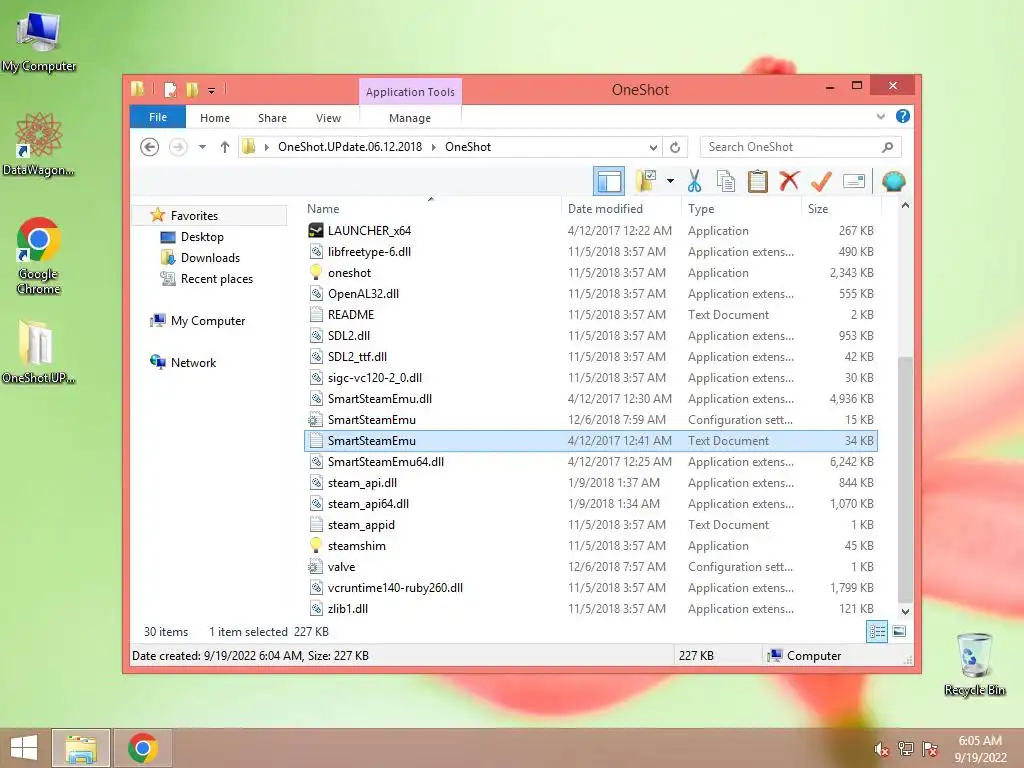Select Network in navigation pane

click(x=193, y=362)
